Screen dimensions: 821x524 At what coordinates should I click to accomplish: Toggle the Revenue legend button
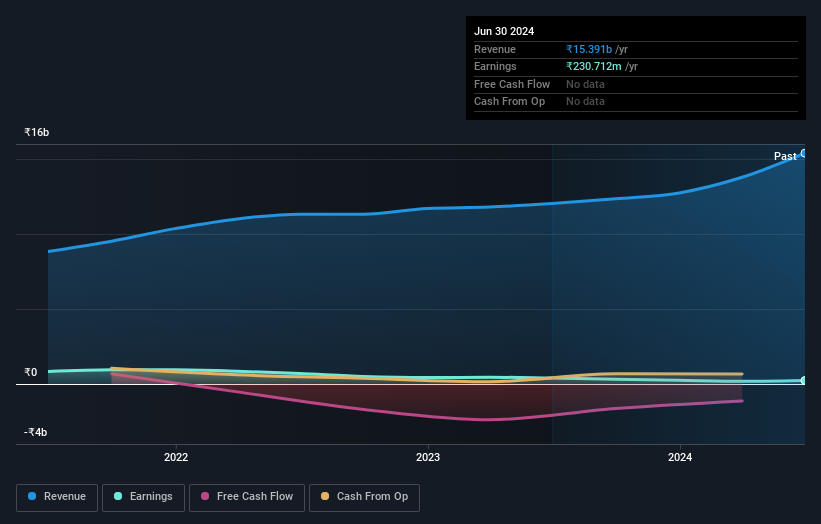tap(57, 497)
